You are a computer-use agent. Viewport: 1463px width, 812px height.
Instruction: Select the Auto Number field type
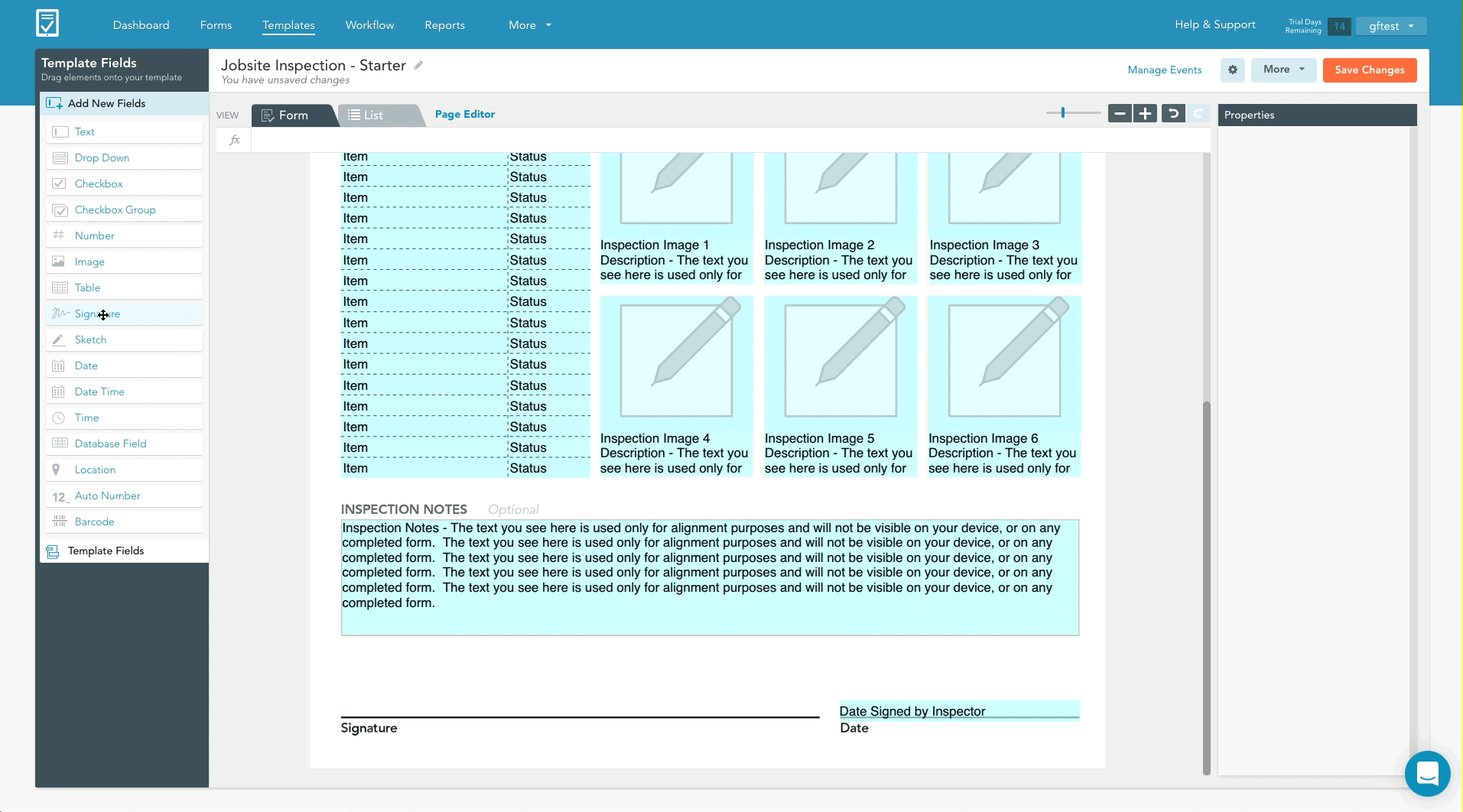coord(124,495)
